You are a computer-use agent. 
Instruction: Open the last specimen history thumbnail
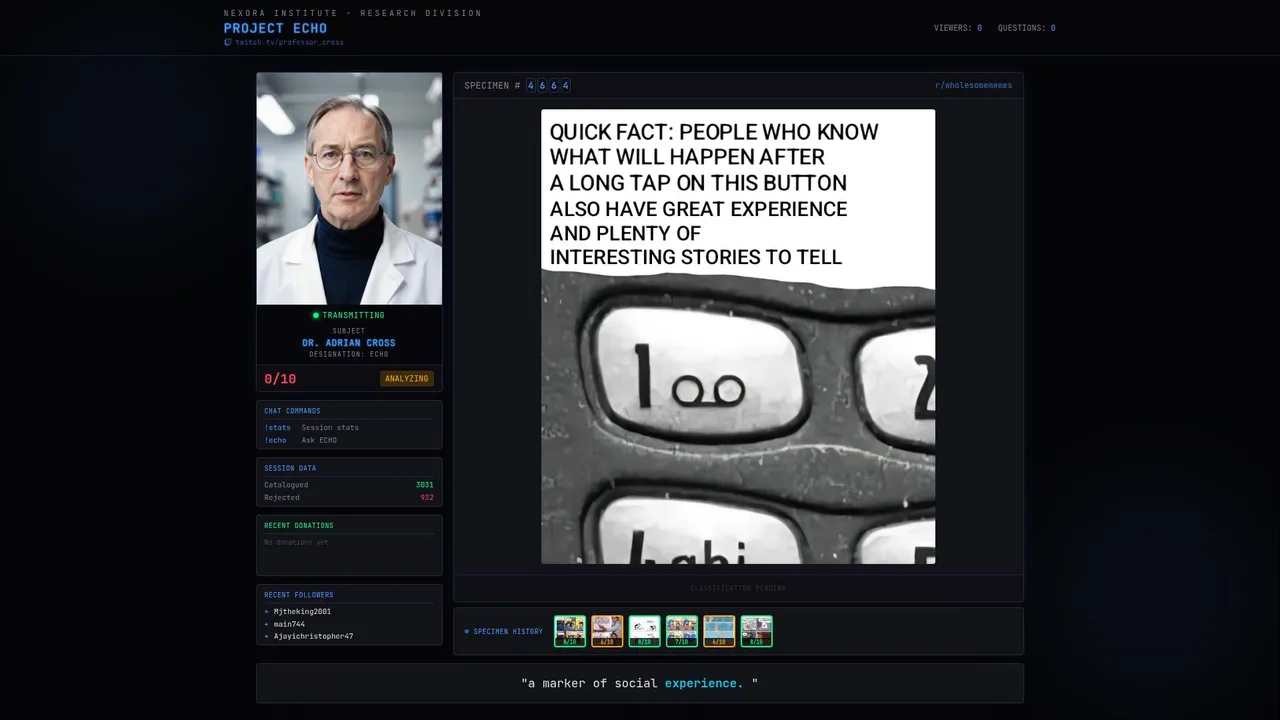tap(756, 631)
